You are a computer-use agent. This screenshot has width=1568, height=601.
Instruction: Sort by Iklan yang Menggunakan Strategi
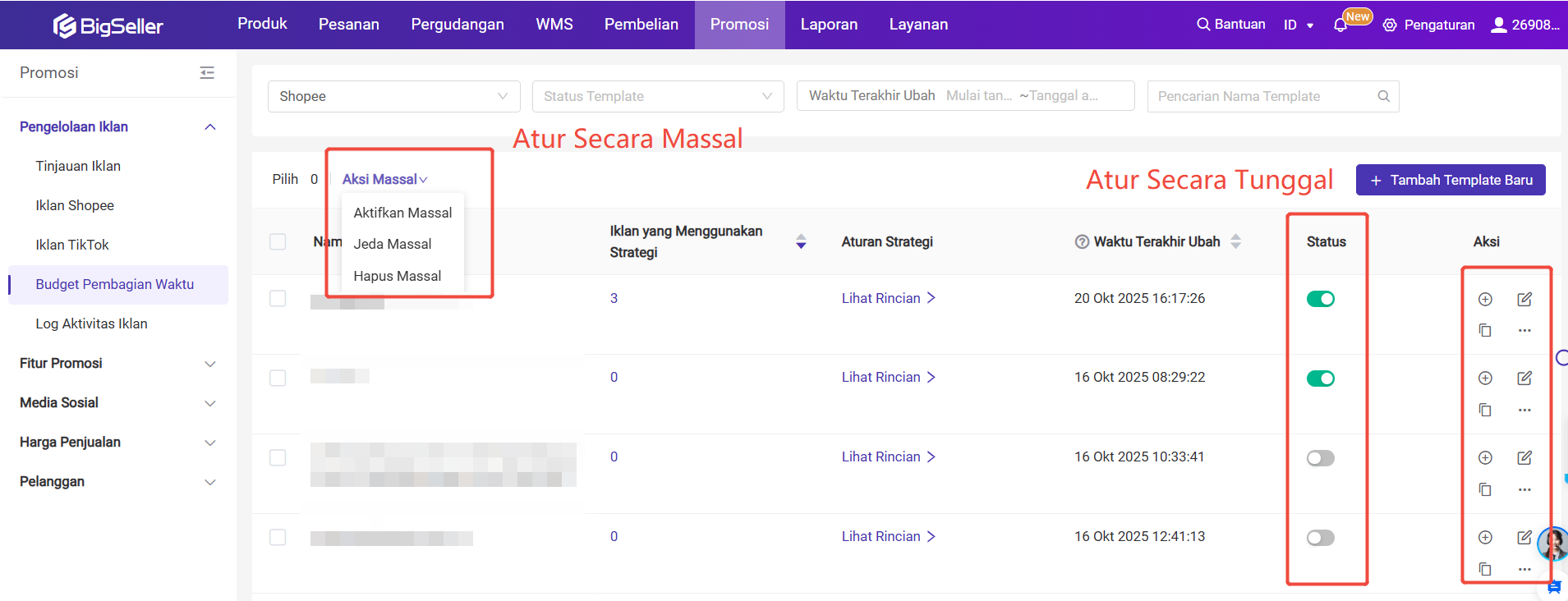point(801,241)
